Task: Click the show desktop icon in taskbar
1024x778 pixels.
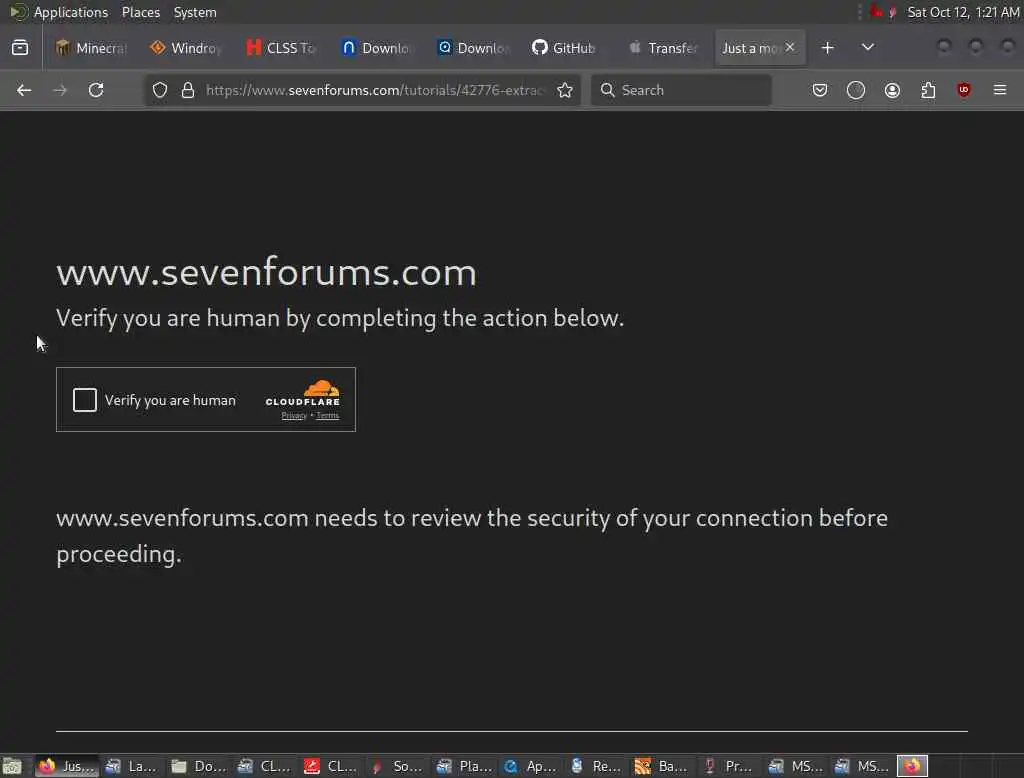Action: click(x=12, y=766)
